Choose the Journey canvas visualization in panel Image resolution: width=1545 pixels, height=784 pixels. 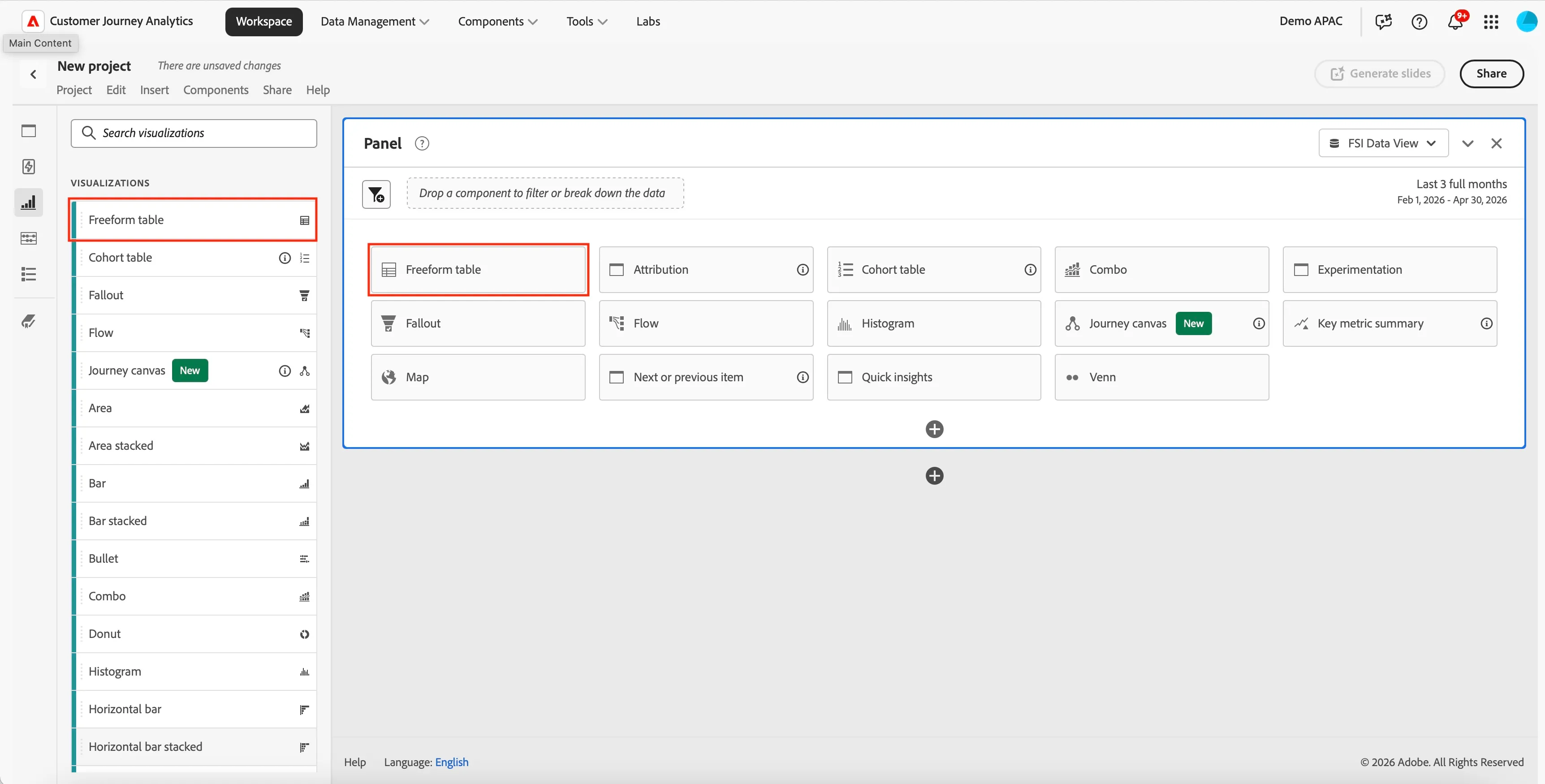[1161, 324]
